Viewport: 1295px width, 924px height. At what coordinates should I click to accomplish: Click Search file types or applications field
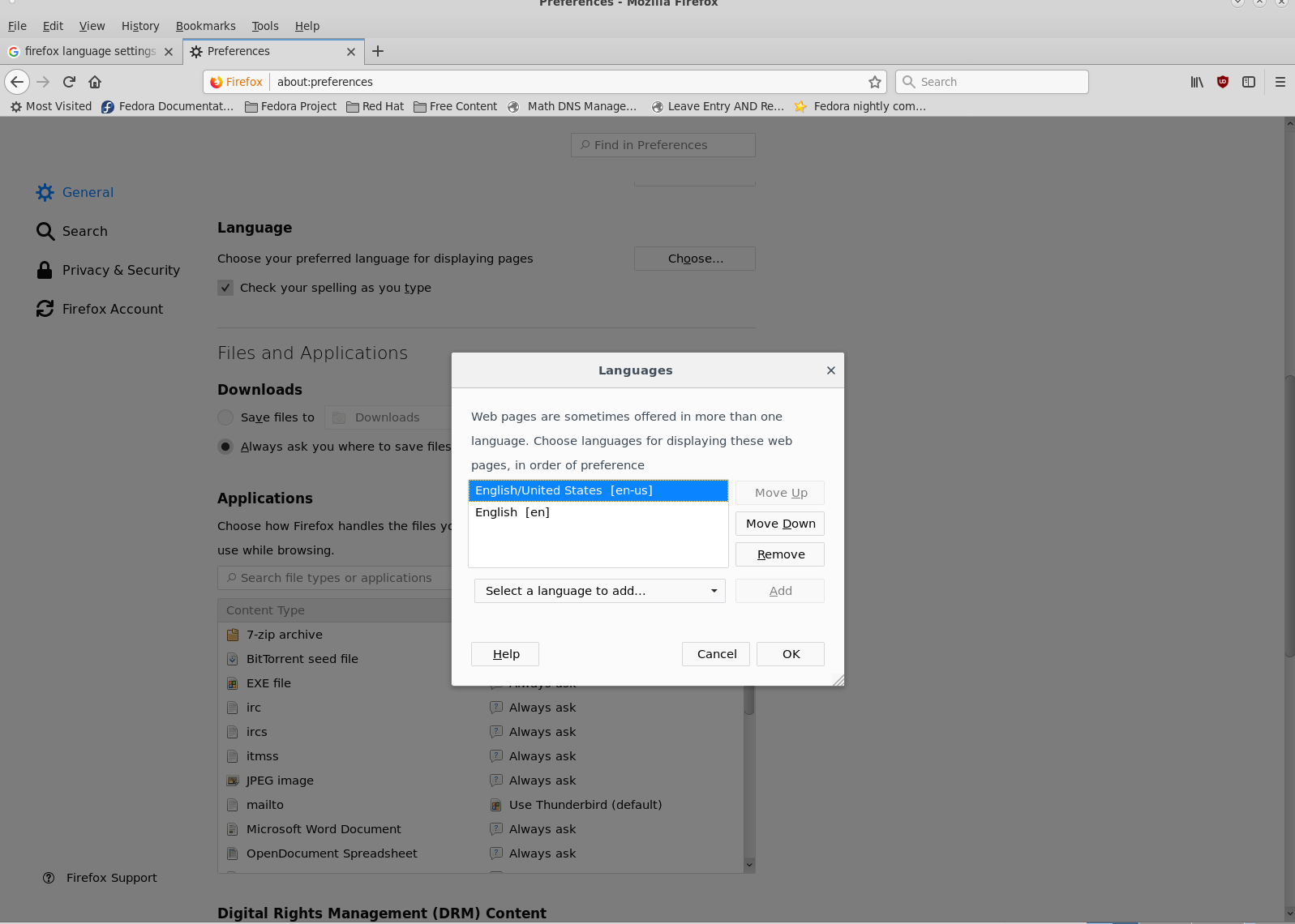pyautogui.click(x=334, y=578)
